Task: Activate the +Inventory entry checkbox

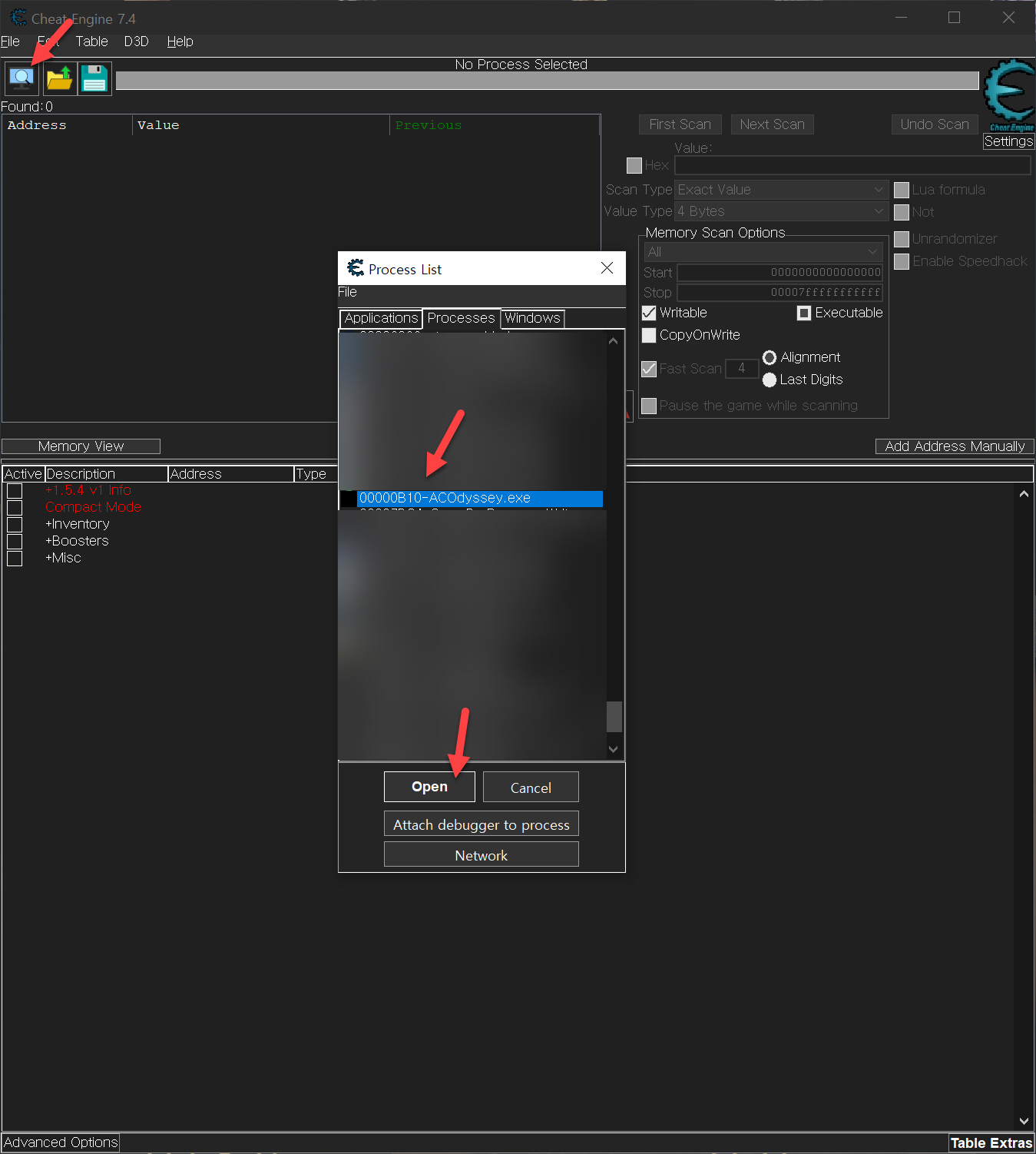Action: [x=15, y=525]
